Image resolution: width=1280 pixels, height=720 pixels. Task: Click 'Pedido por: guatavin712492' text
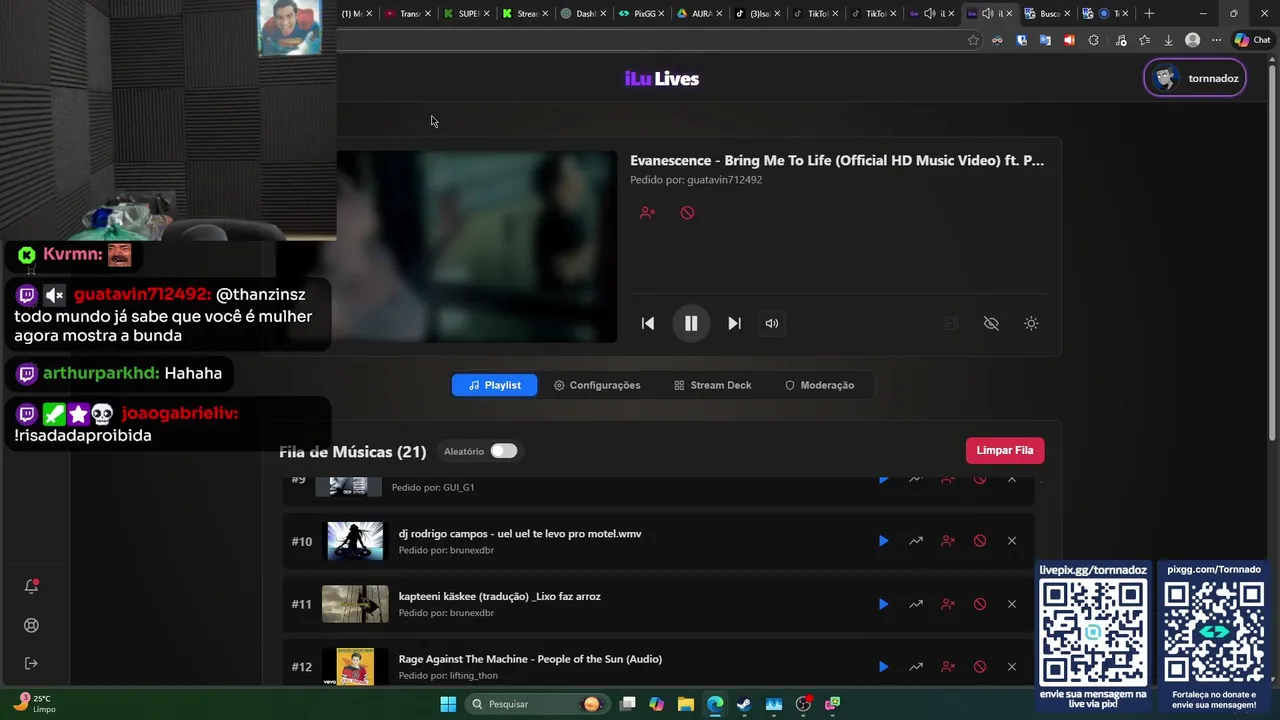point(696,180)
